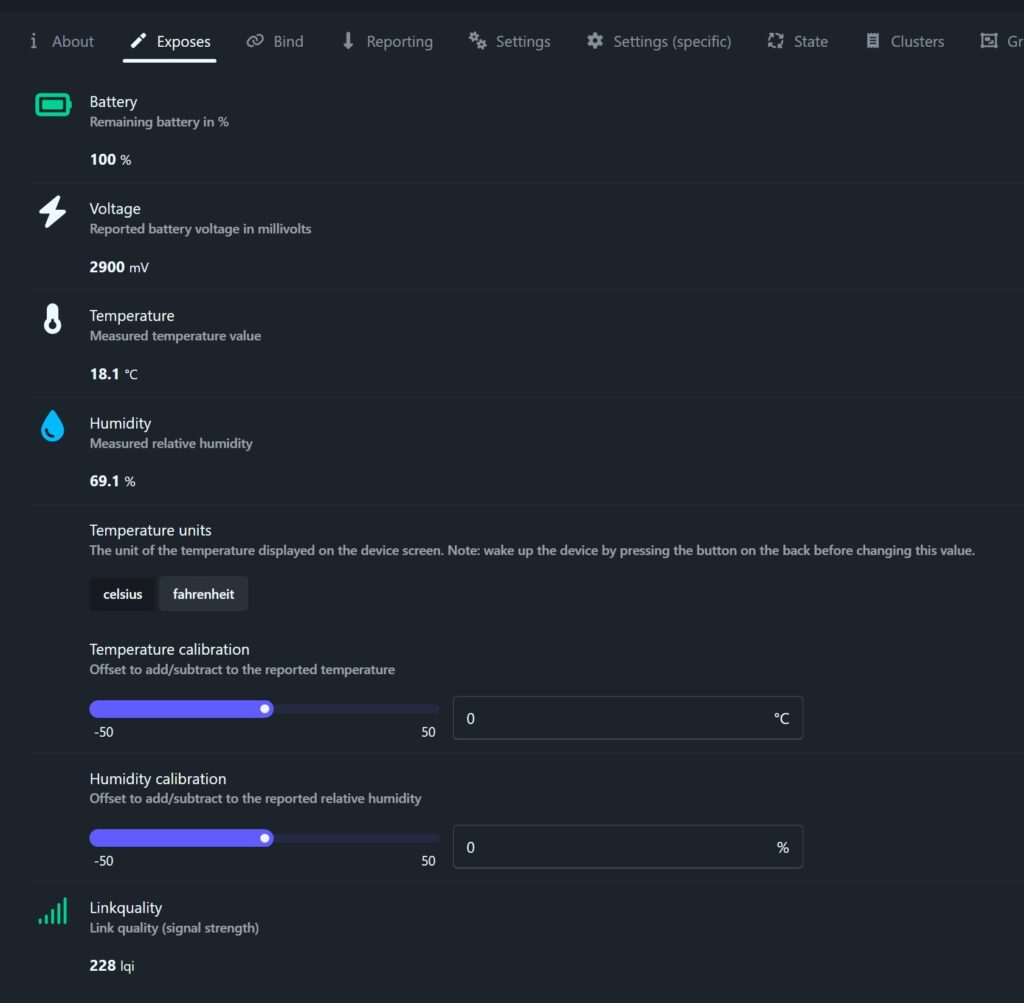Image resolution: width=1024 pixels, height=1003 pixels.
Task: Click the green battery icon
Action: coord(53,104)
